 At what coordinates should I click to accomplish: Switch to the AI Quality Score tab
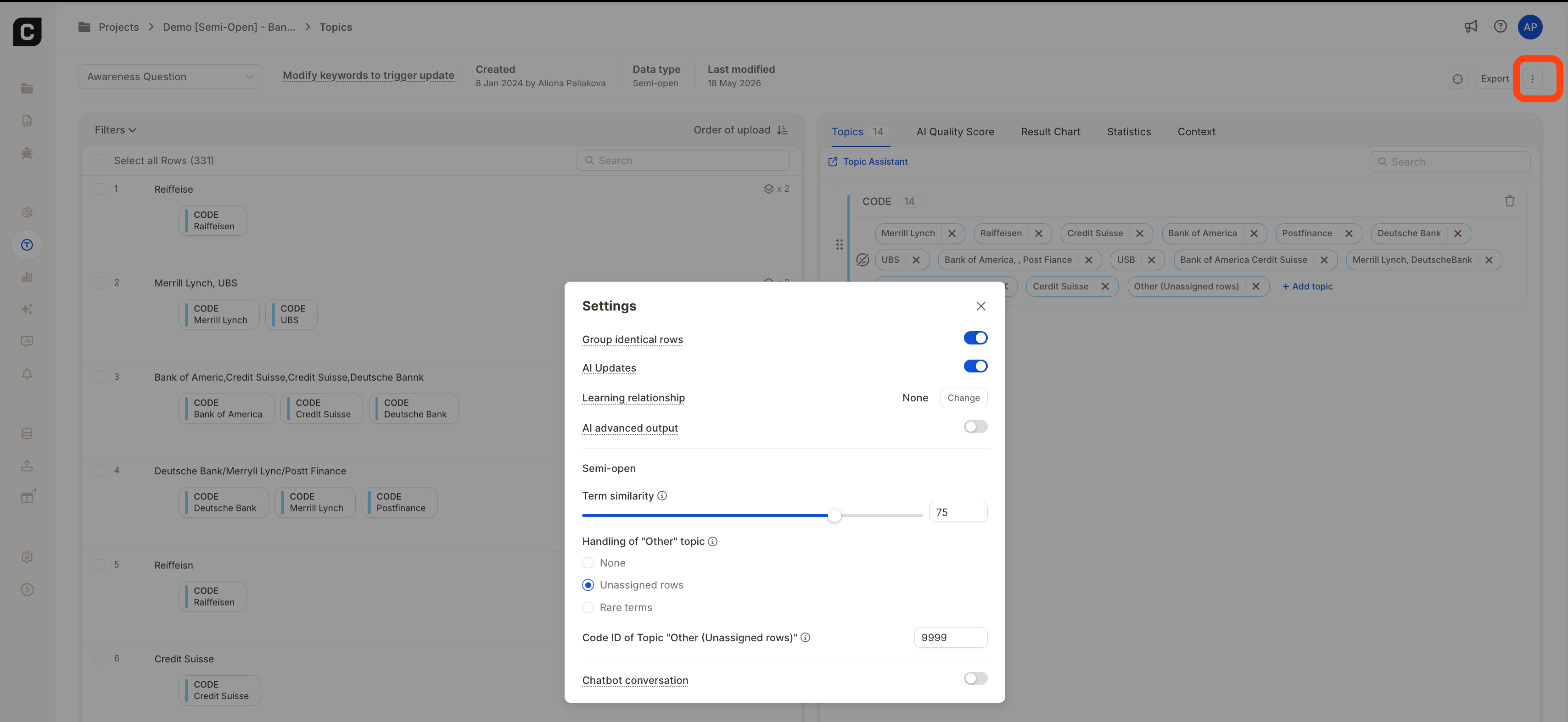(955, 132)
